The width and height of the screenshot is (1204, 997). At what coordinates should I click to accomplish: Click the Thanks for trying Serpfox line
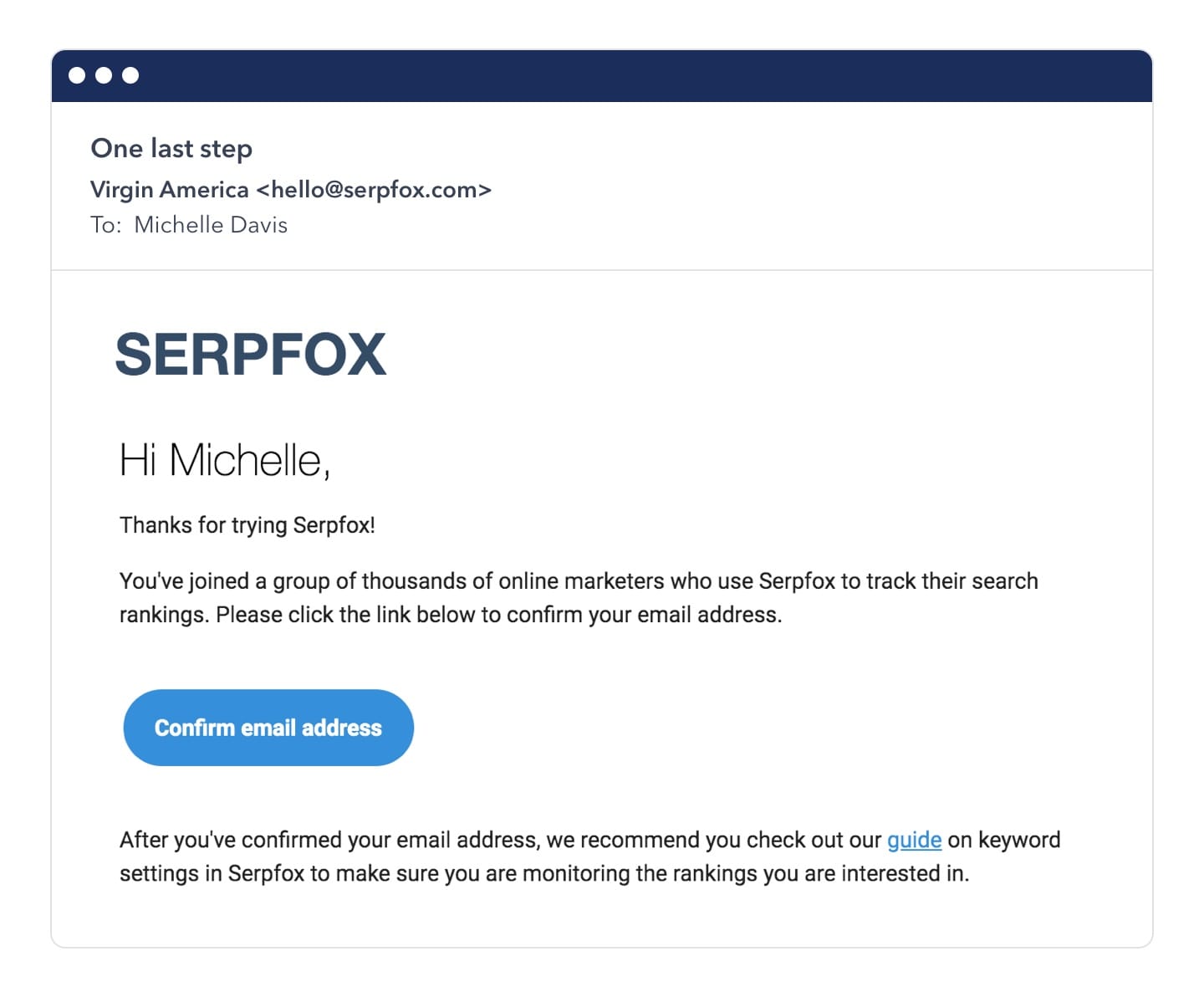247,525
